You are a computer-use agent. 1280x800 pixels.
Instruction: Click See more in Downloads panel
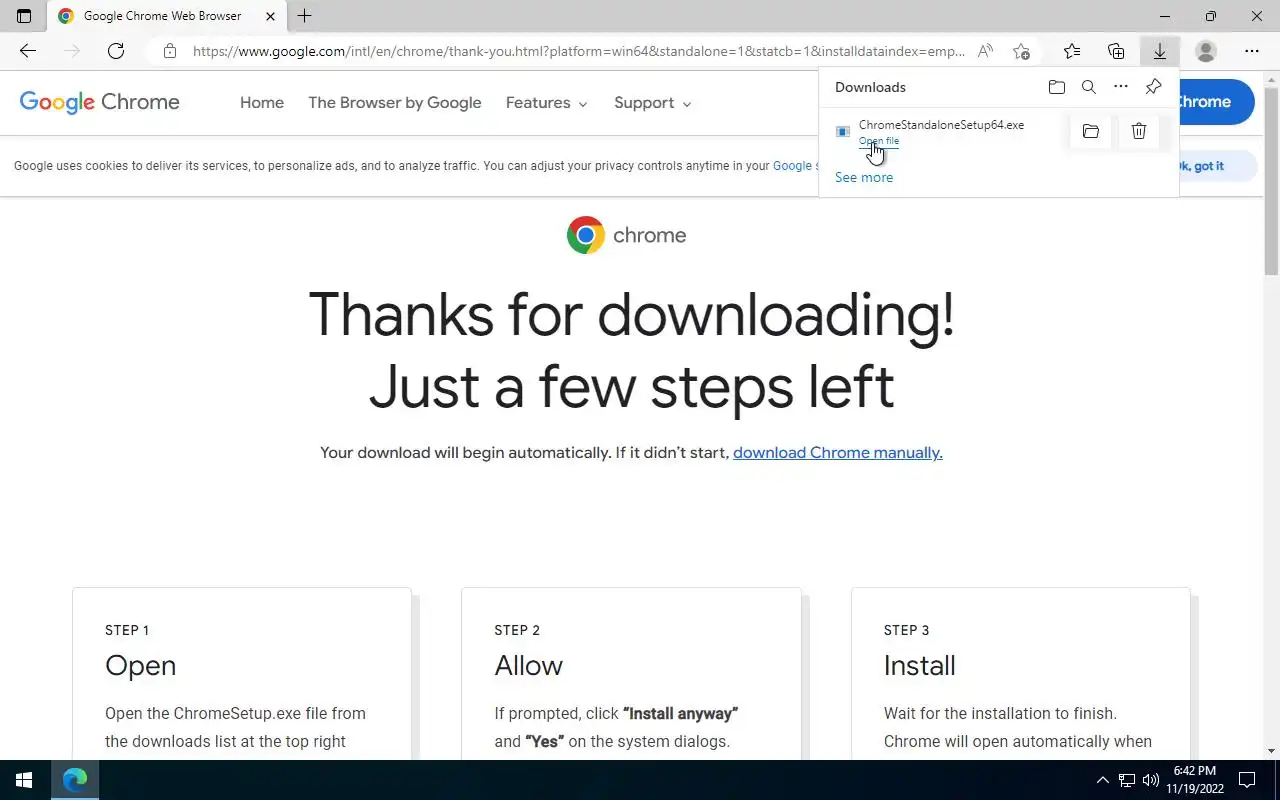click(x=864, y=177)
